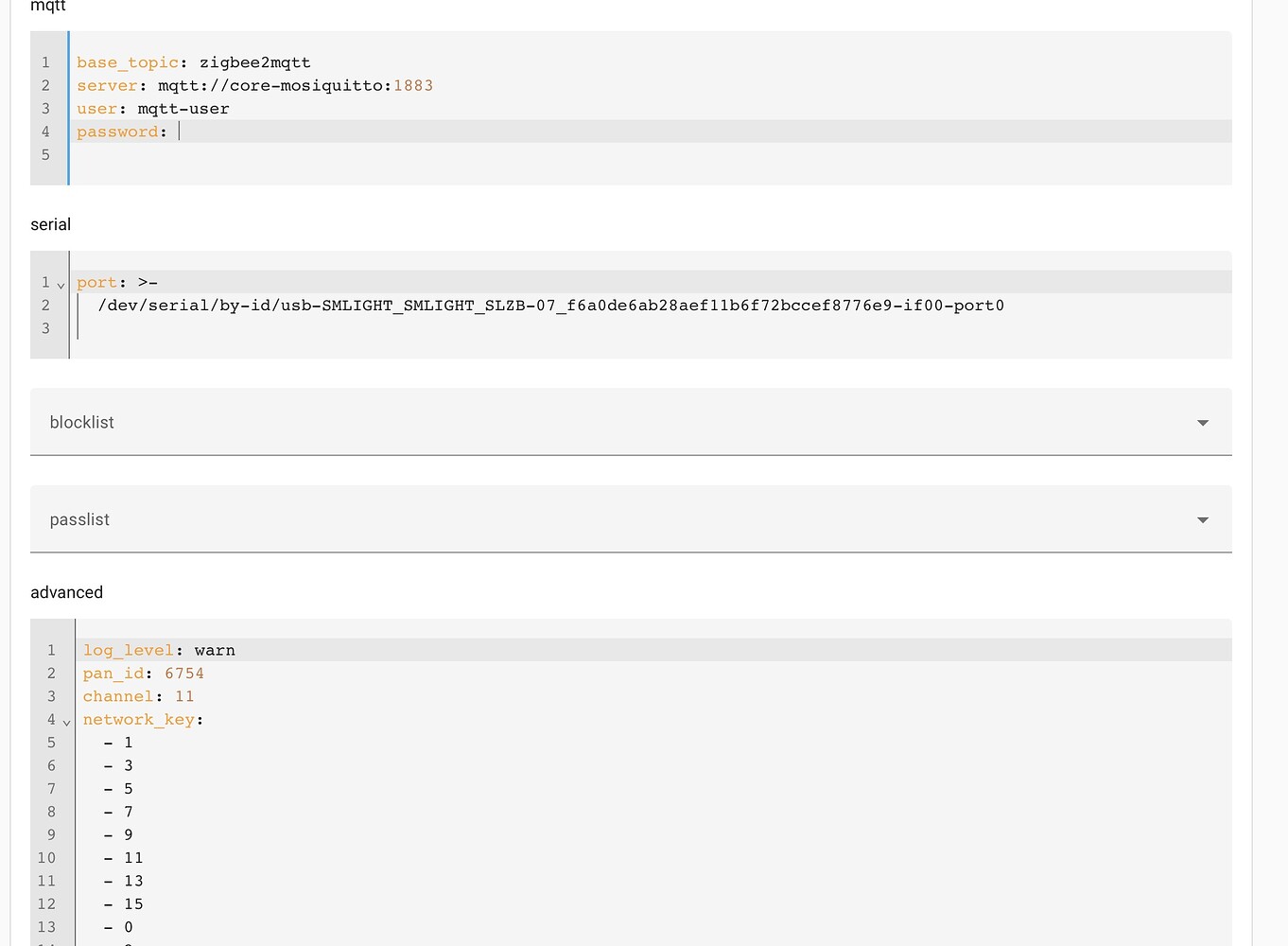Screen dimensions: 1288x946
Task: Click the advanced section heading
Action: click(66, 592)
